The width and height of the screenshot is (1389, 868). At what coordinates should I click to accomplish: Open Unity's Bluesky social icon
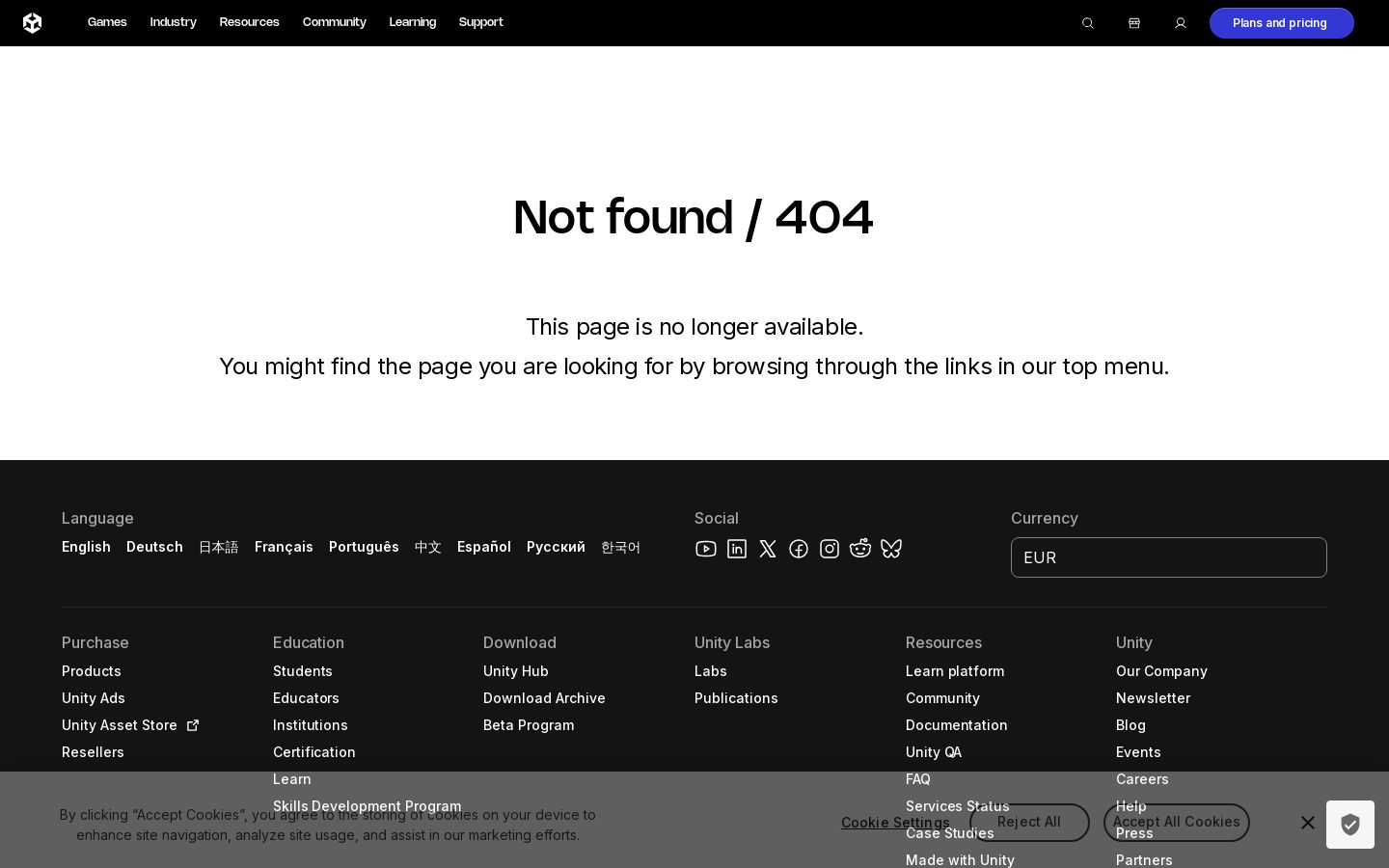tap(891, 549)
